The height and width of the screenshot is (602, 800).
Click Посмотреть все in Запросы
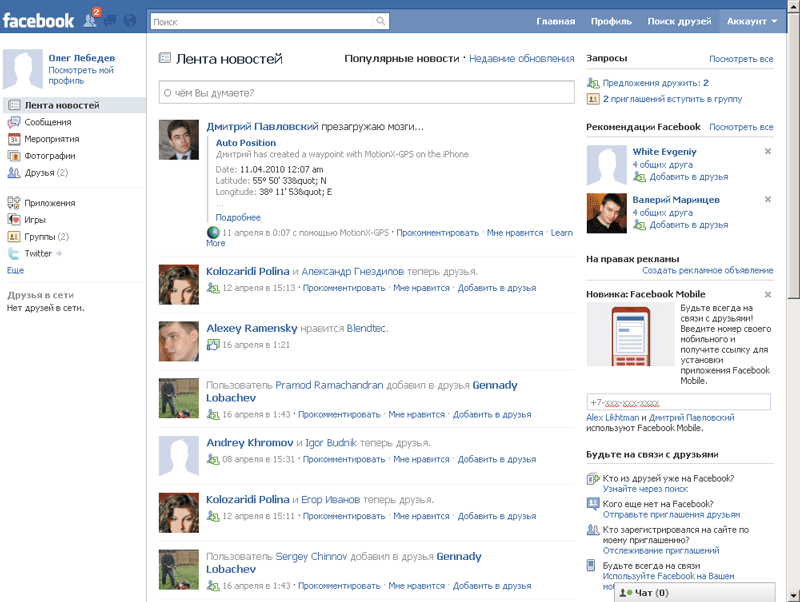[741, 59]
